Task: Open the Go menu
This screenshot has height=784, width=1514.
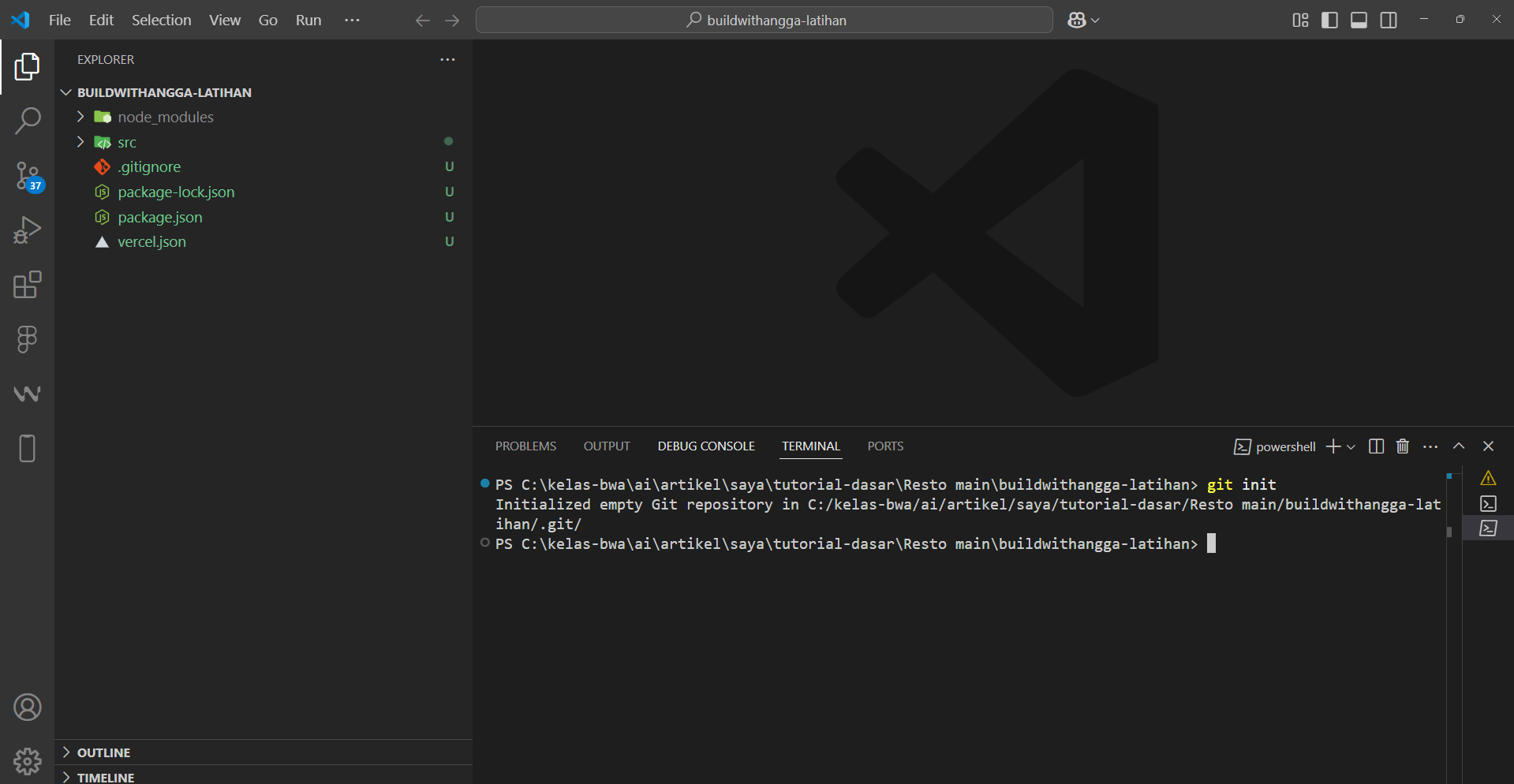Action: 268,21
